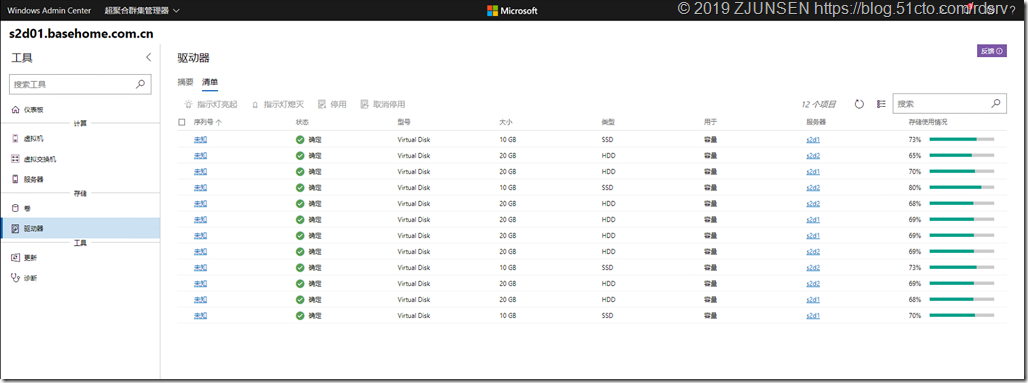Click the s2d01.basehome.com.cn cluster name

pos(81,33)
